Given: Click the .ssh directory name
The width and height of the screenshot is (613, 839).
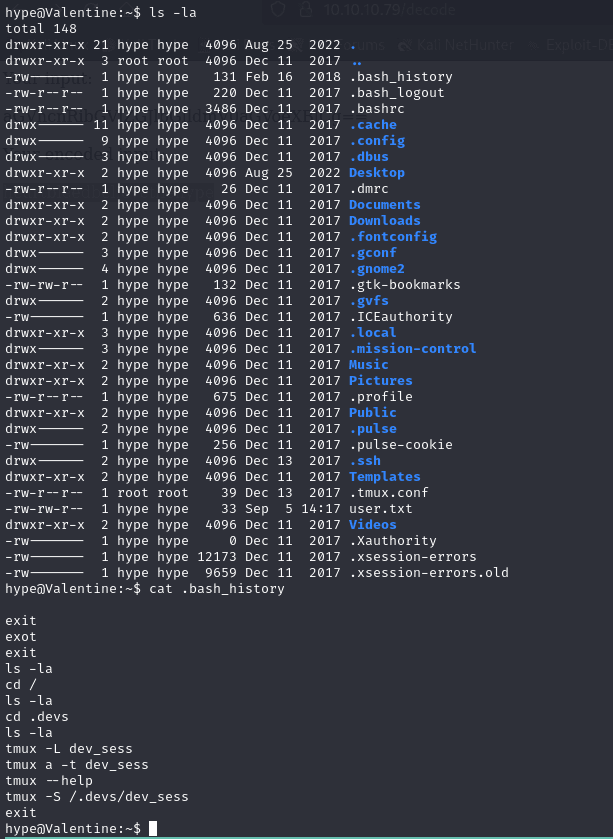Looking at the screenshot, I should coord(365,461).
